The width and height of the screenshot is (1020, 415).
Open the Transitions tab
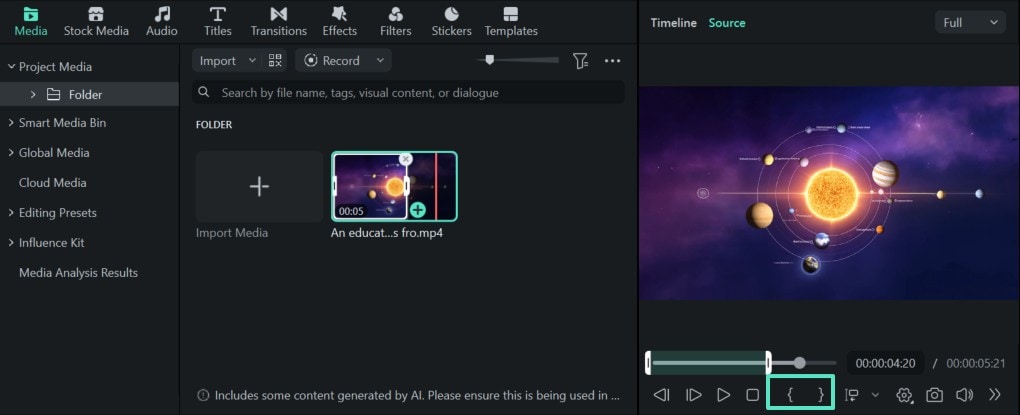(278, 21)
